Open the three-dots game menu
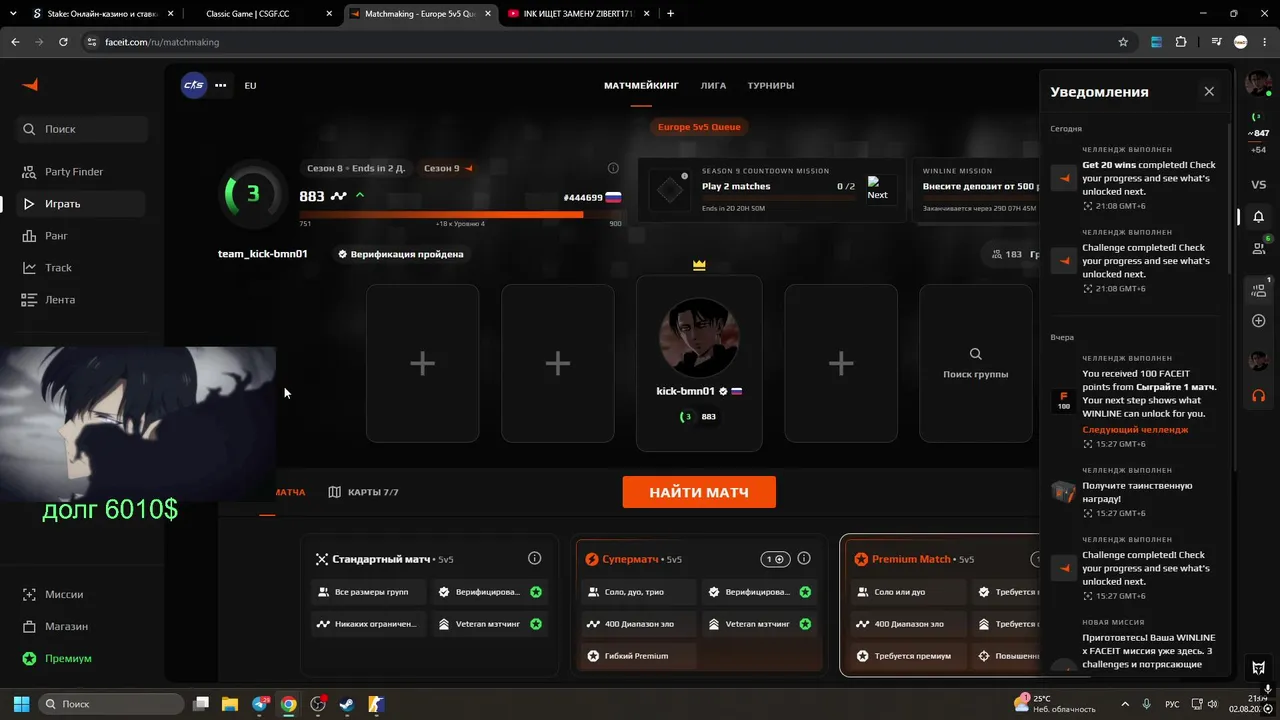1280x720 pixels. coord(221,85)
